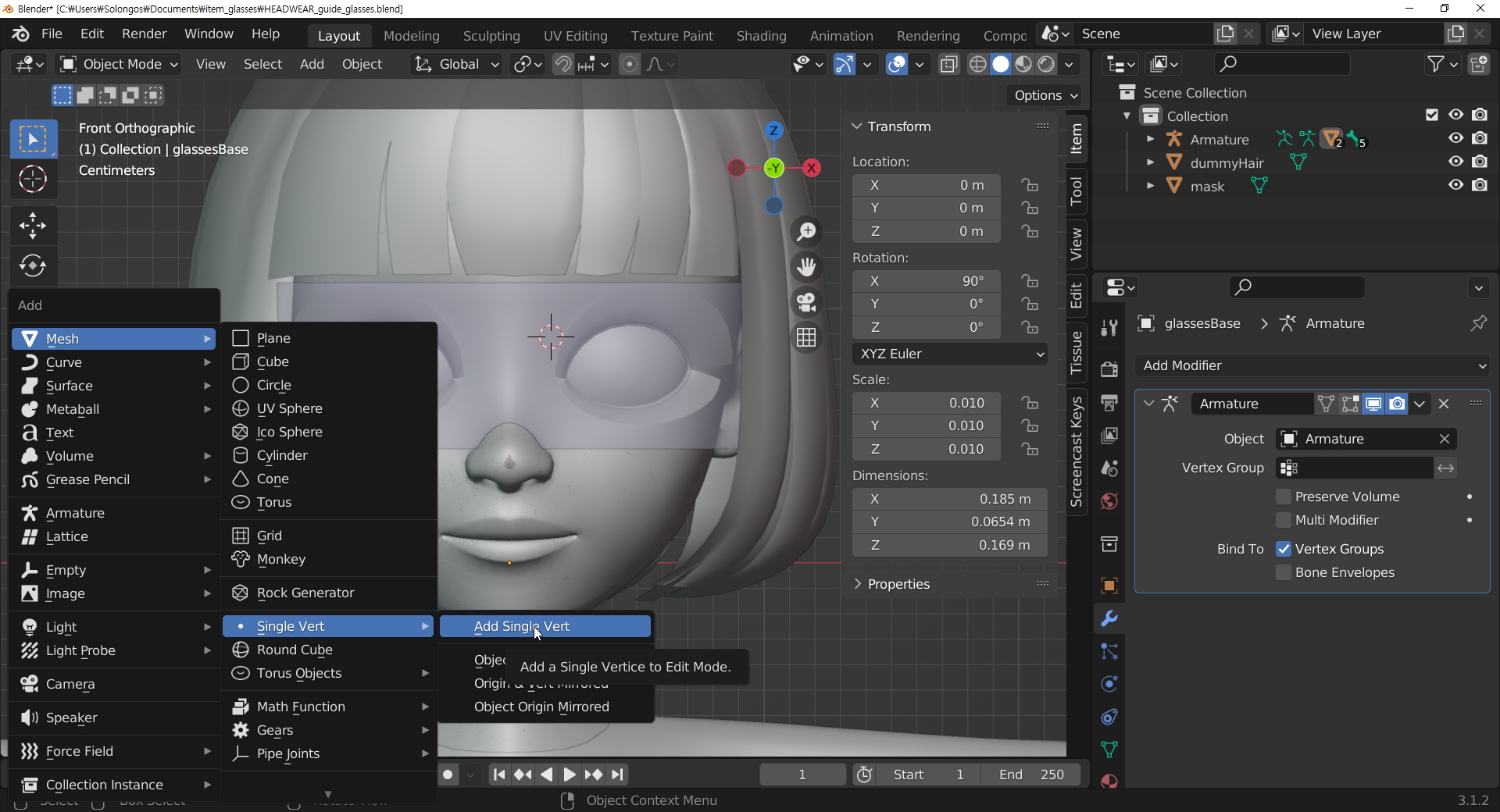Switch to the Sculpting workspace tab
The width and height of the screenshot is (1500, 812).
point(491,36)
